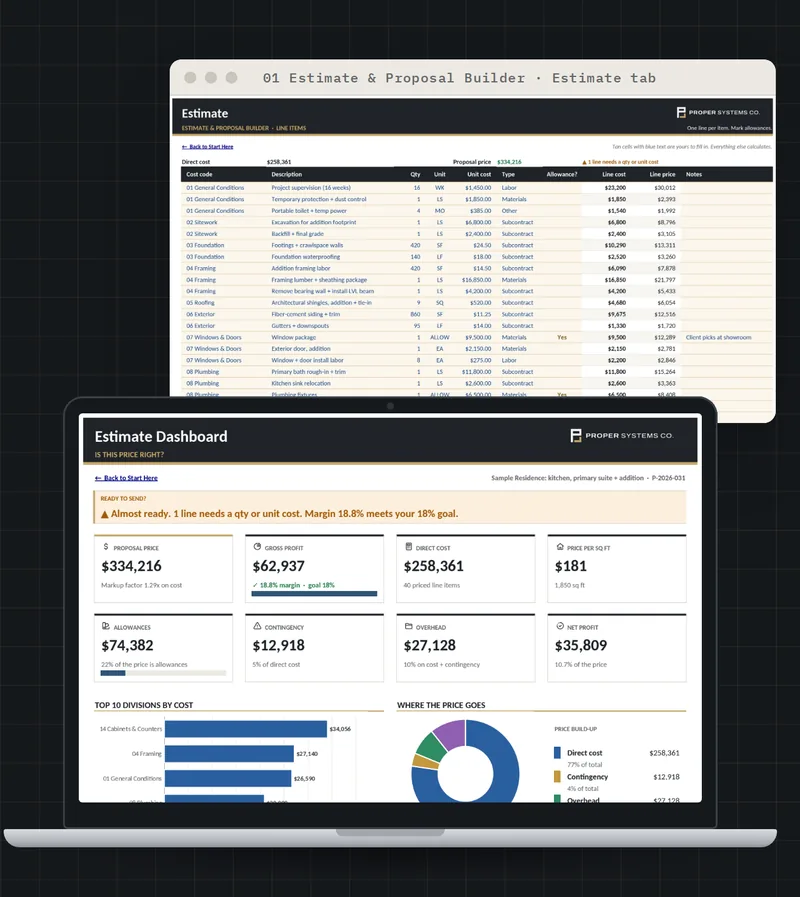Screen dimensions: 800x897
Task: Select 'Temporary protection + dust control' cell
Action: point(319,199)
